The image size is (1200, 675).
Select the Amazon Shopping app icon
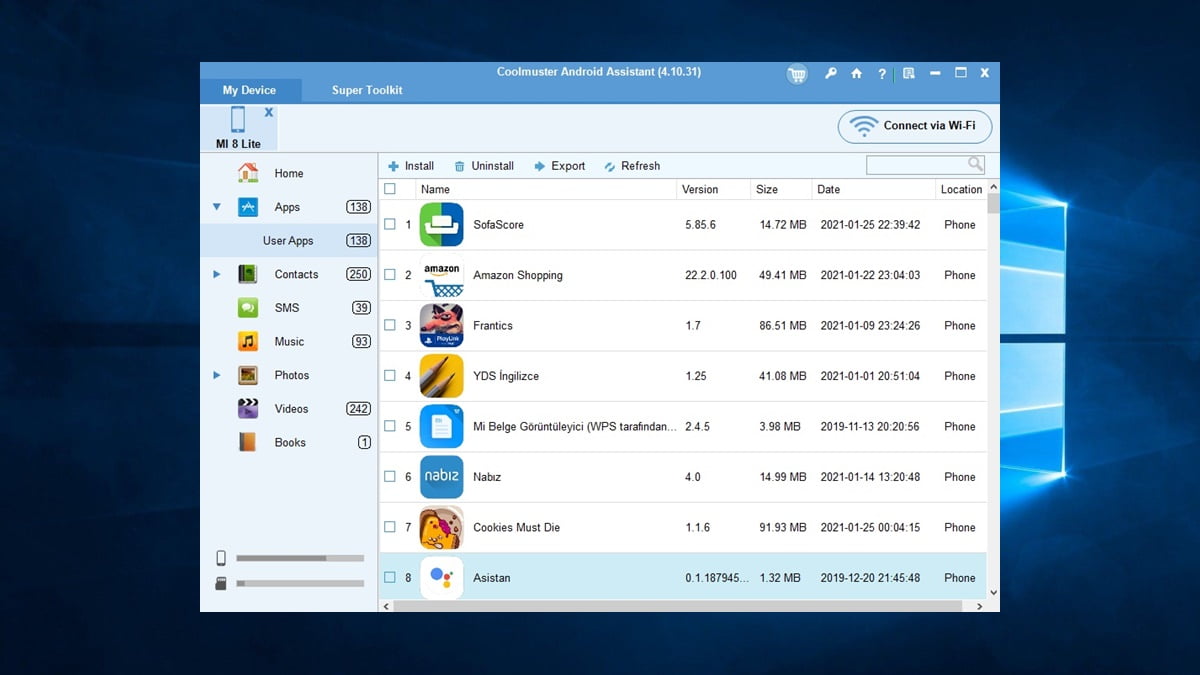441,275
